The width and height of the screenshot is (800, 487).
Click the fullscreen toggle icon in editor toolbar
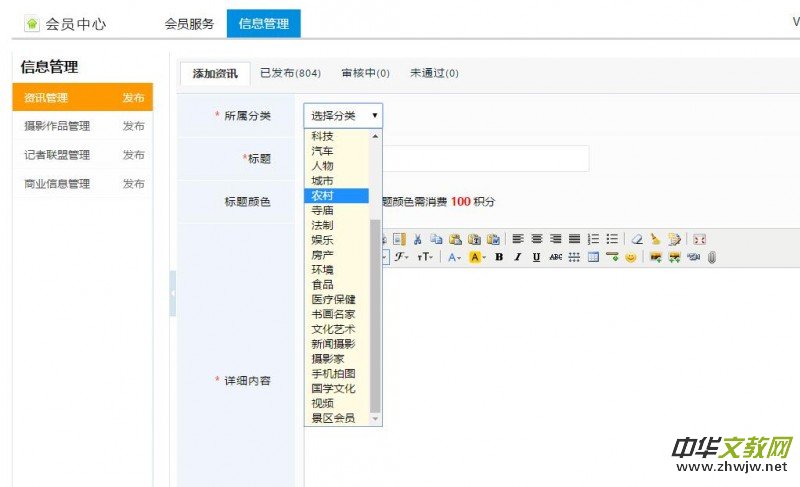[699, 239]
